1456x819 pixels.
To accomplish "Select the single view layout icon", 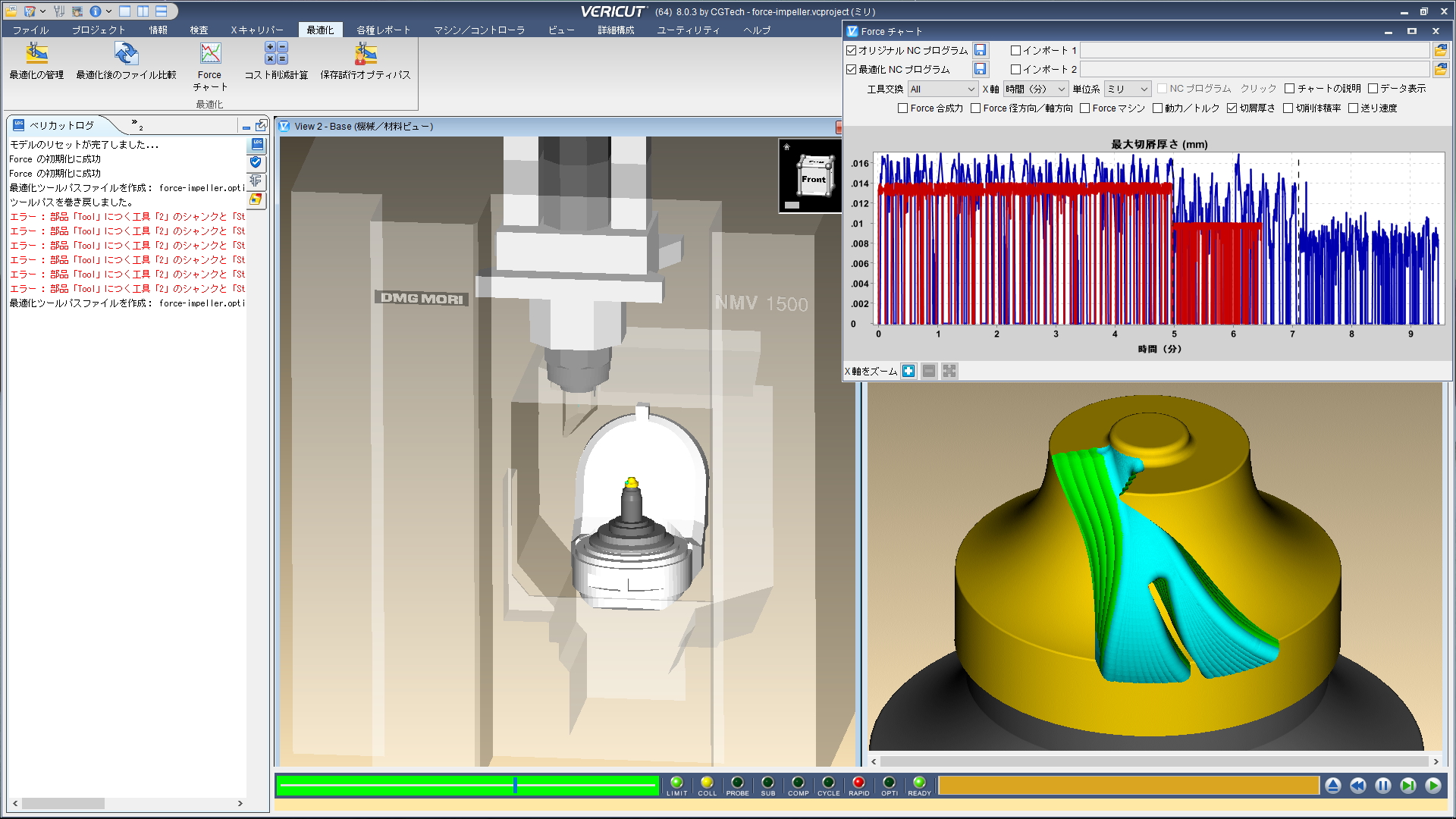I will point(125,11).
